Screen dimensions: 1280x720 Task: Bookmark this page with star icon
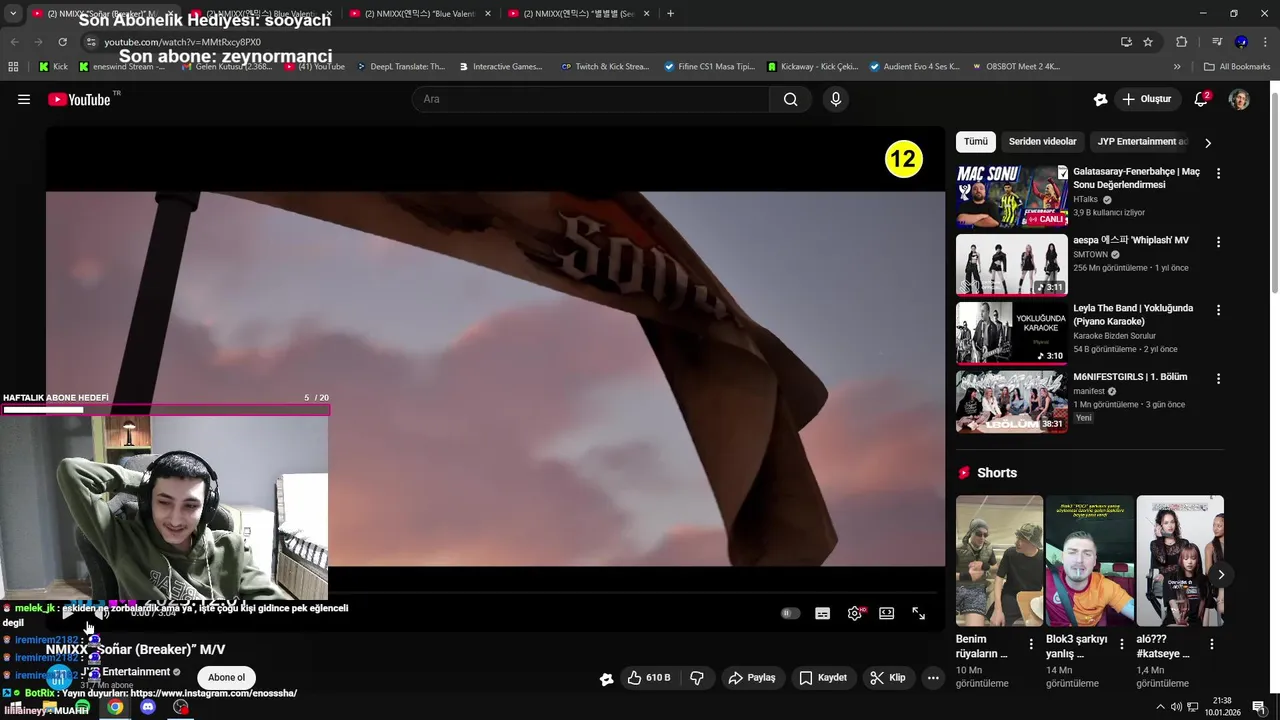[1148, 42]
